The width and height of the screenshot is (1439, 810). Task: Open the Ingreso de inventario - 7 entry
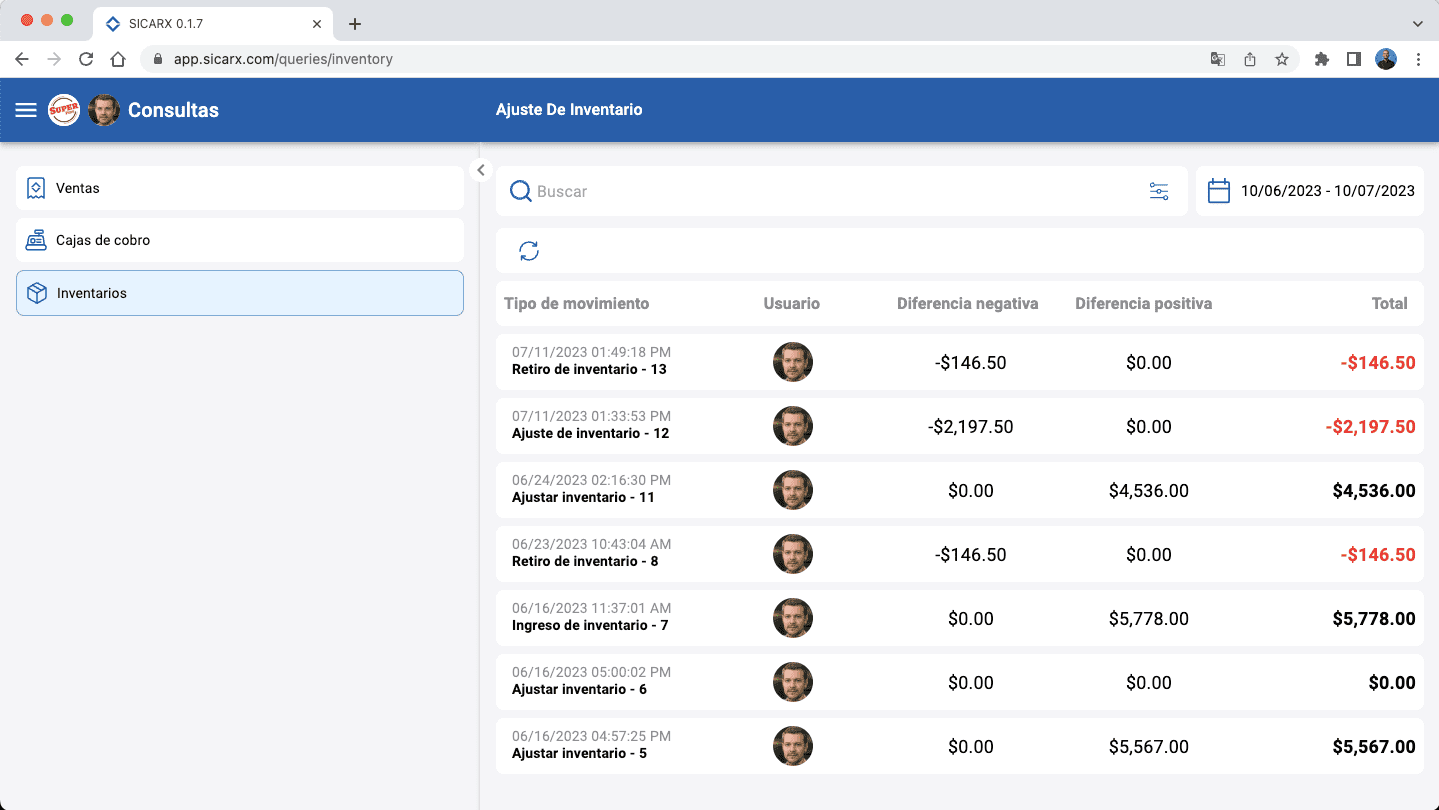(589, 625)
